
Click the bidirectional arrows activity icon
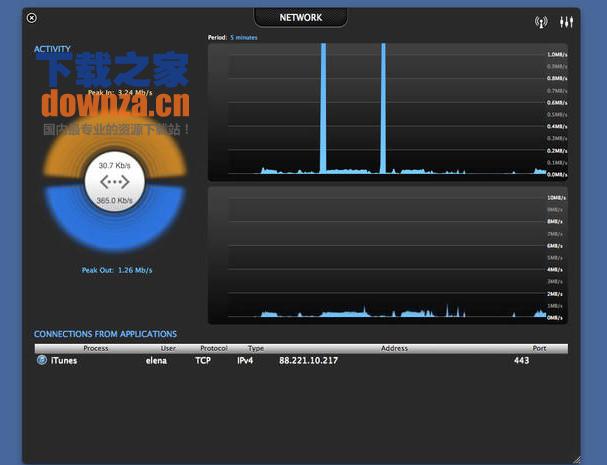click(116, 182)
